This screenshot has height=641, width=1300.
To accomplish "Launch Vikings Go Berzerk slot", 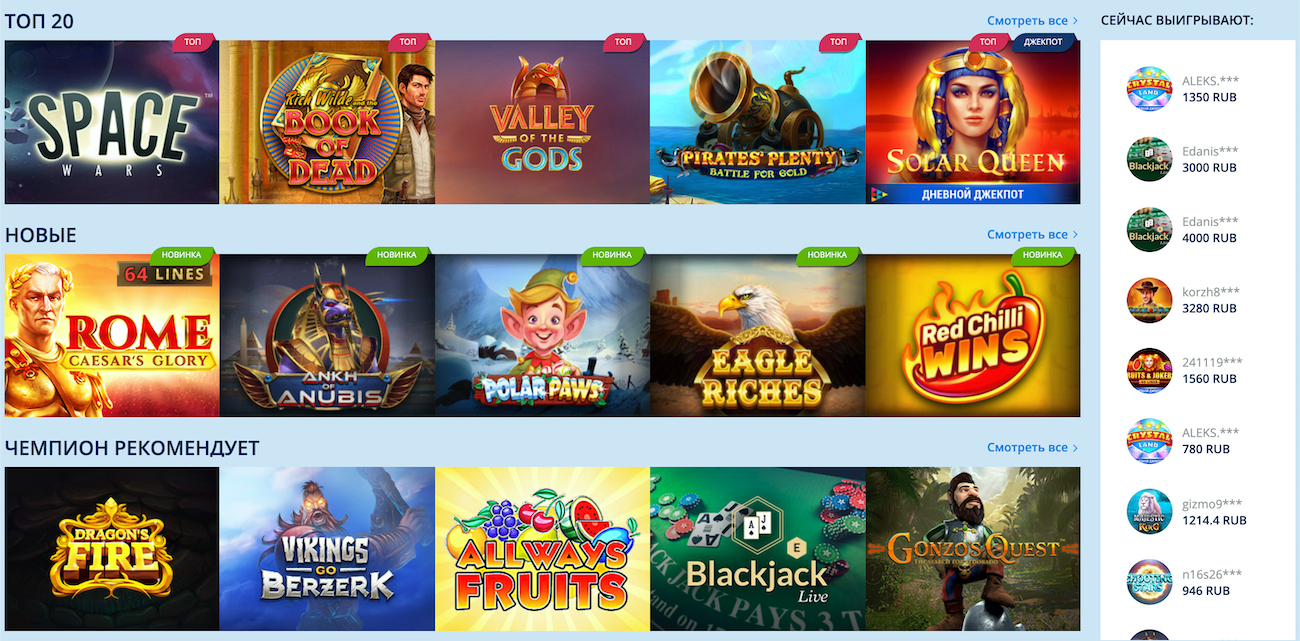I will coord(327,549).
